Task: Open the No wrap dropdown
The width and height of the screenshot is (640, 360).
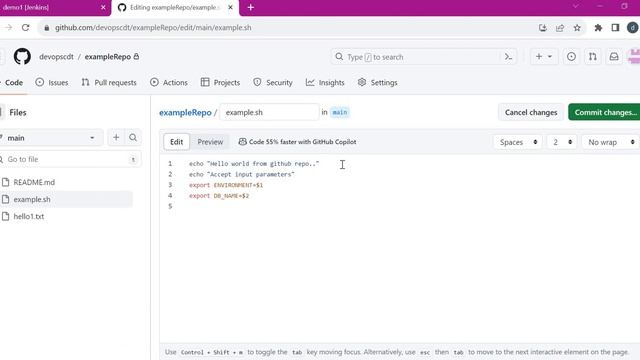Action: 611,142
